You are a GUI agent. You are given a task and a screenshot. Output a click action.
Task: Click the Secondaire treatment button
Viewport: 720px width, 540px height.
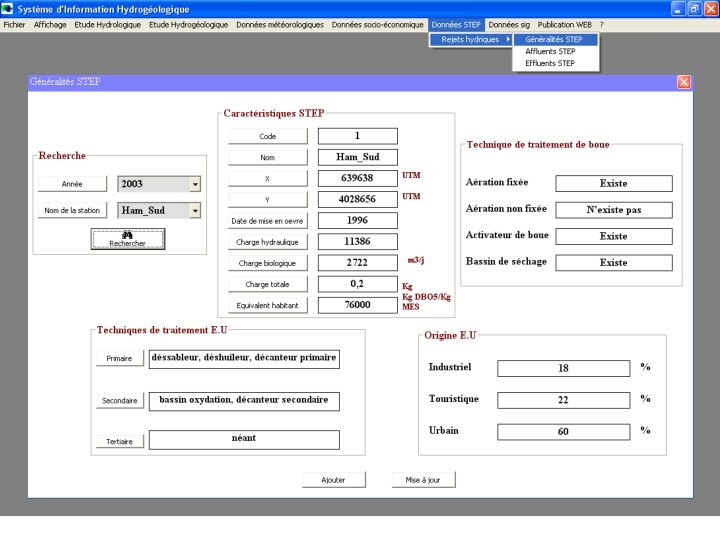(119, 401)
